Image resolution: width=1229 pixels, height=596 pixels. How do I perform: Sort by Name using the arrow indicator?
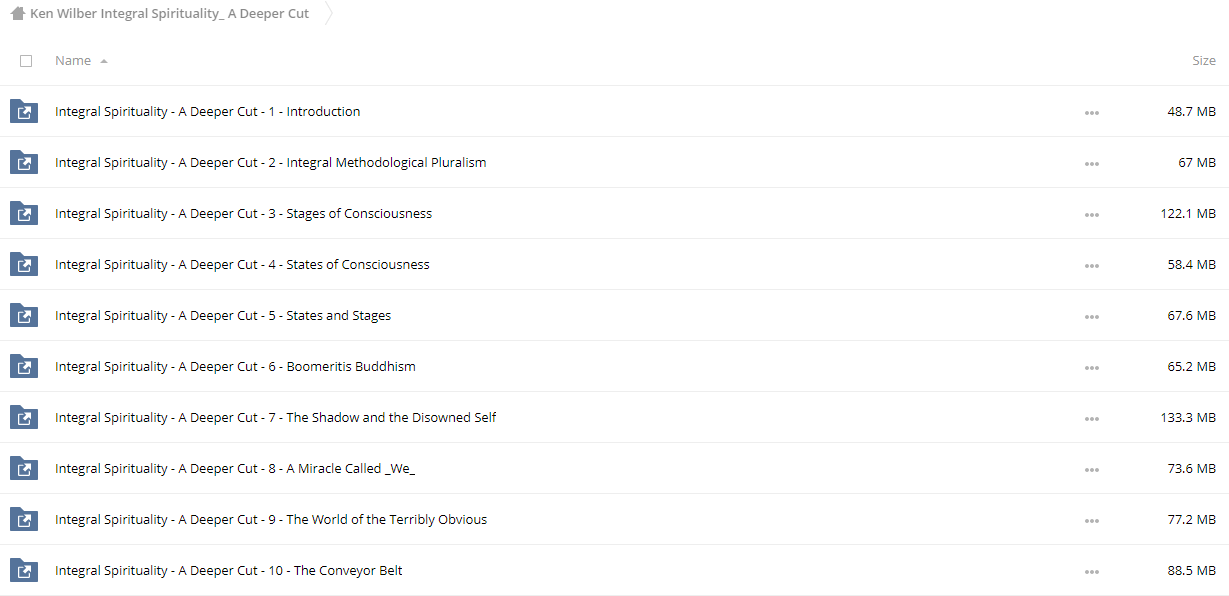point(104,61)
